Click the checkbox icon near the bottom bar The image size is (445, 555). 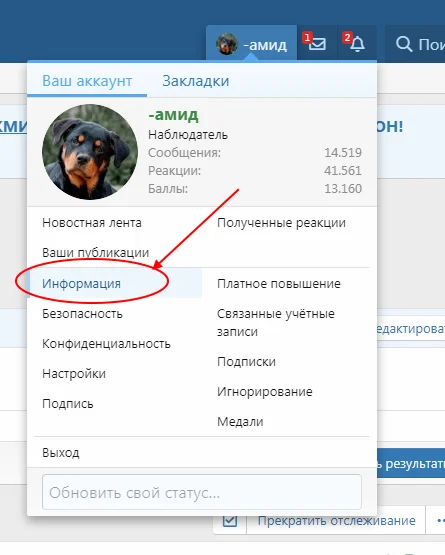point(230,521)
